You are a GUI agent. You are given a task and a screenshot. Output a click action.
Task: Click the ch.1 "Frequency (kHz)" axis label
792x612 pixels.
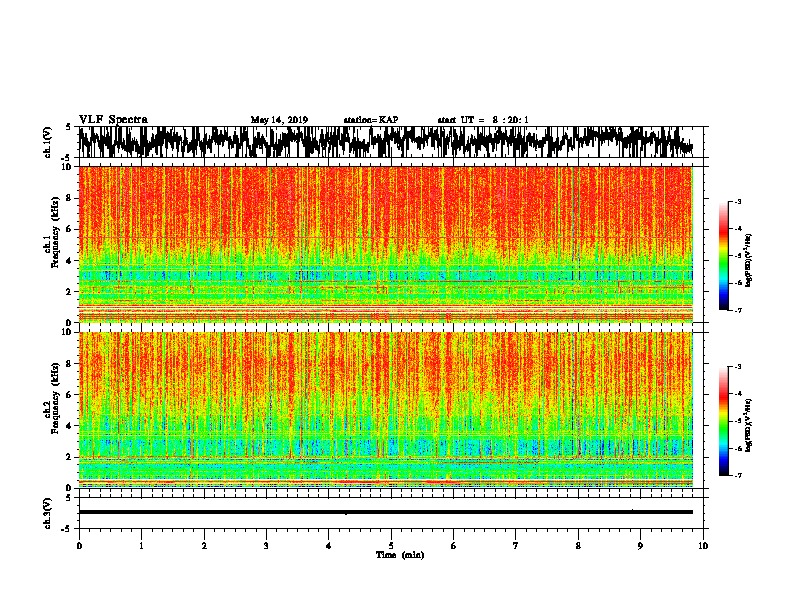tap(55, 232)
